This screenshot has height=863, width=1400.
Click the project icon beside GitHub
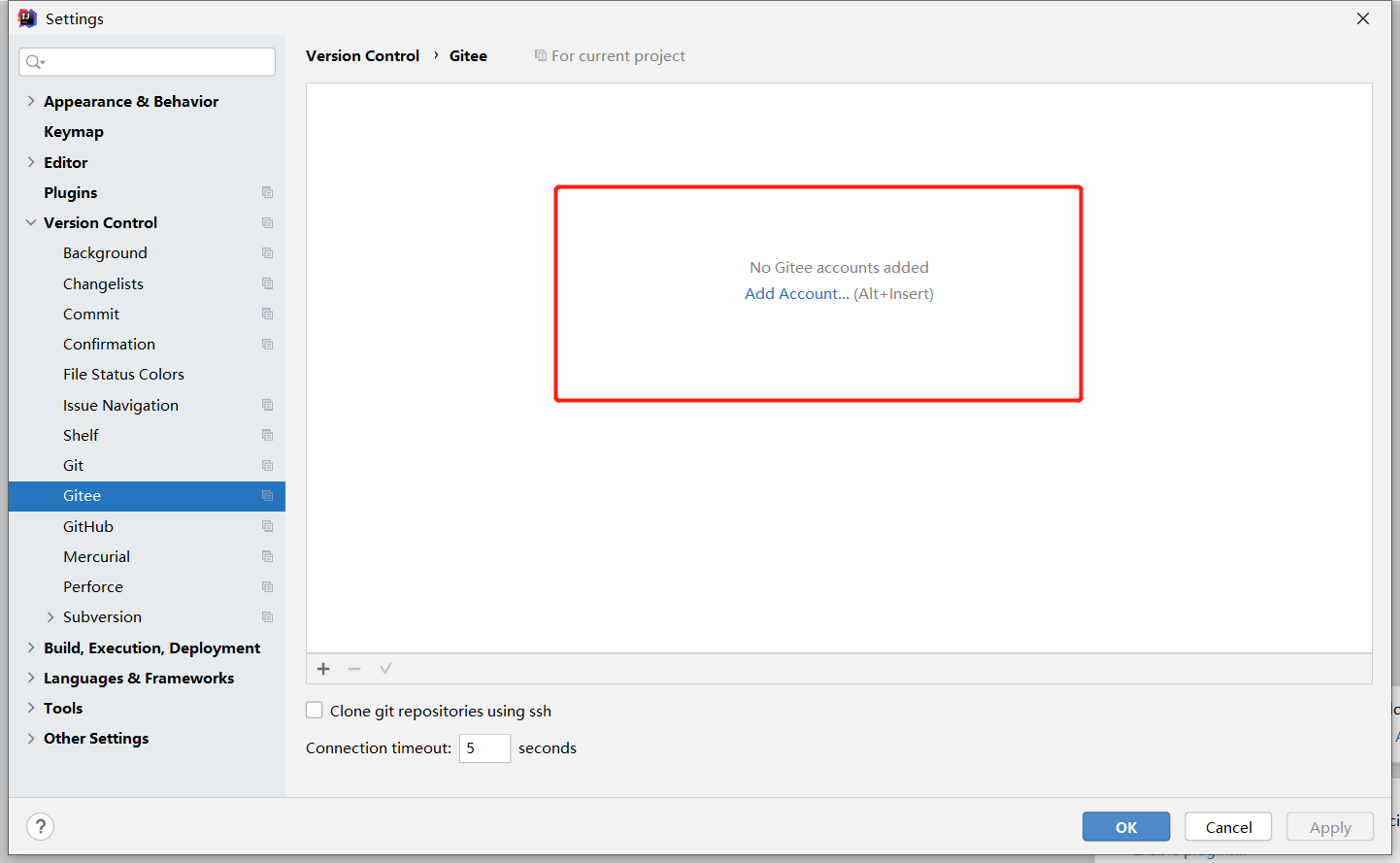(x=267, y=526)
